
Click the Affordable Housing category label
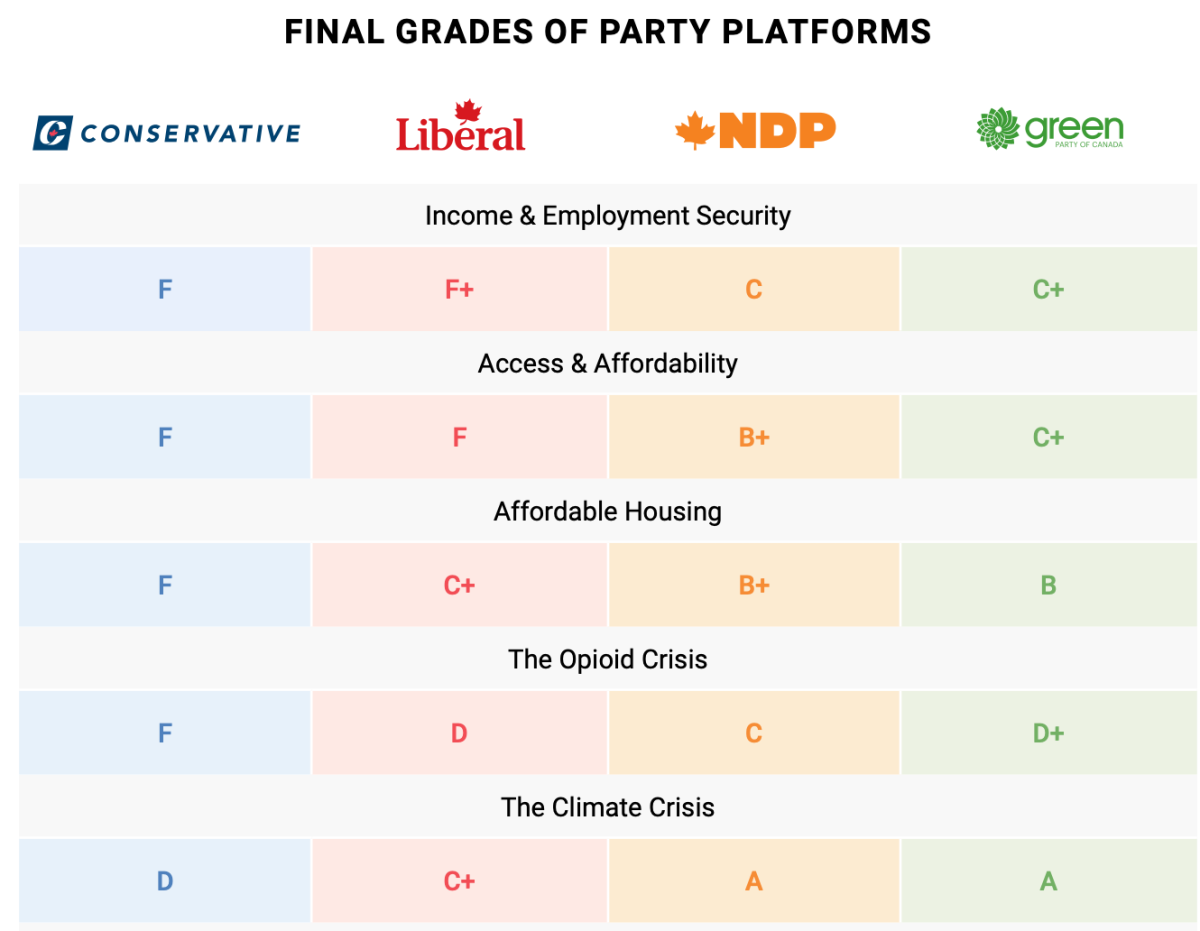pos(608,511)
